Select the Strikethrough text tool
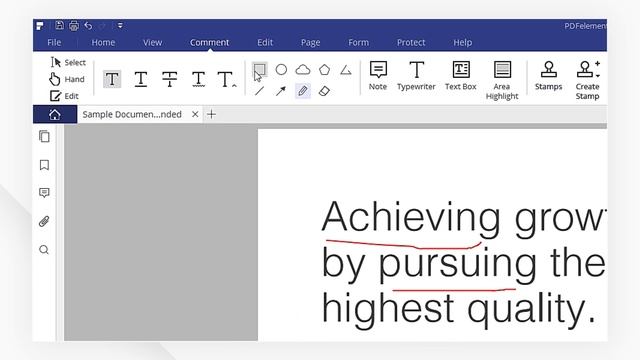This screenshot has width=640, height=360. point(169,79)
